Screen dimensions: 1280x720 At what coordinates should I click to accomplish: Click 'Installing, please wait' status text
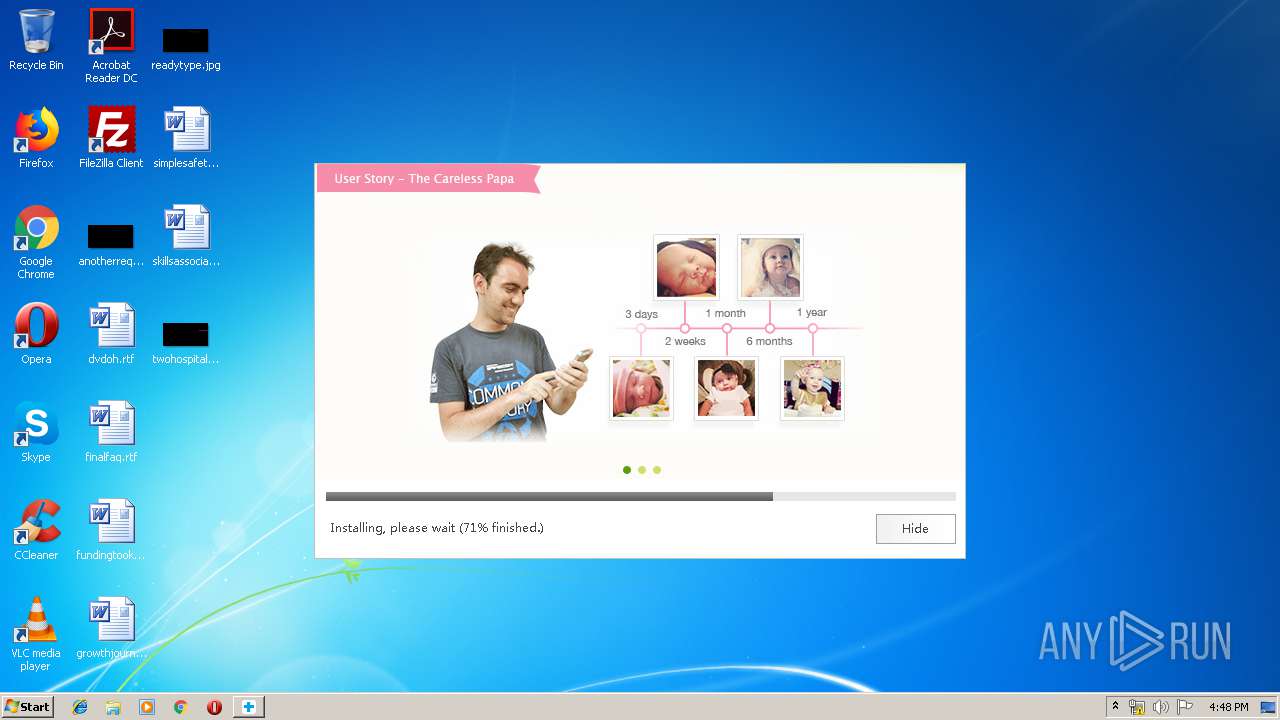pyautogui.click(x=437, y=528)
